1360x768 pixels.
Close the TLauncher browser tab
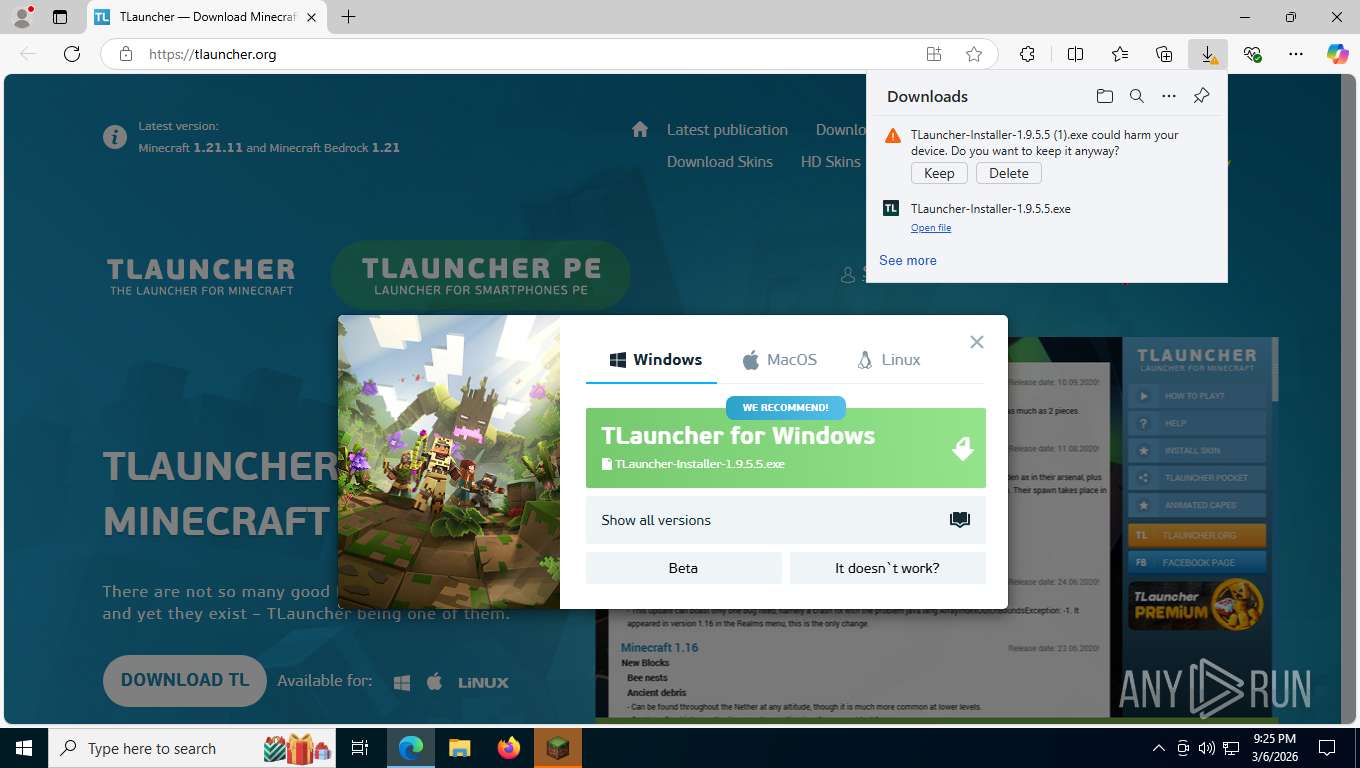tap(312, 17)
